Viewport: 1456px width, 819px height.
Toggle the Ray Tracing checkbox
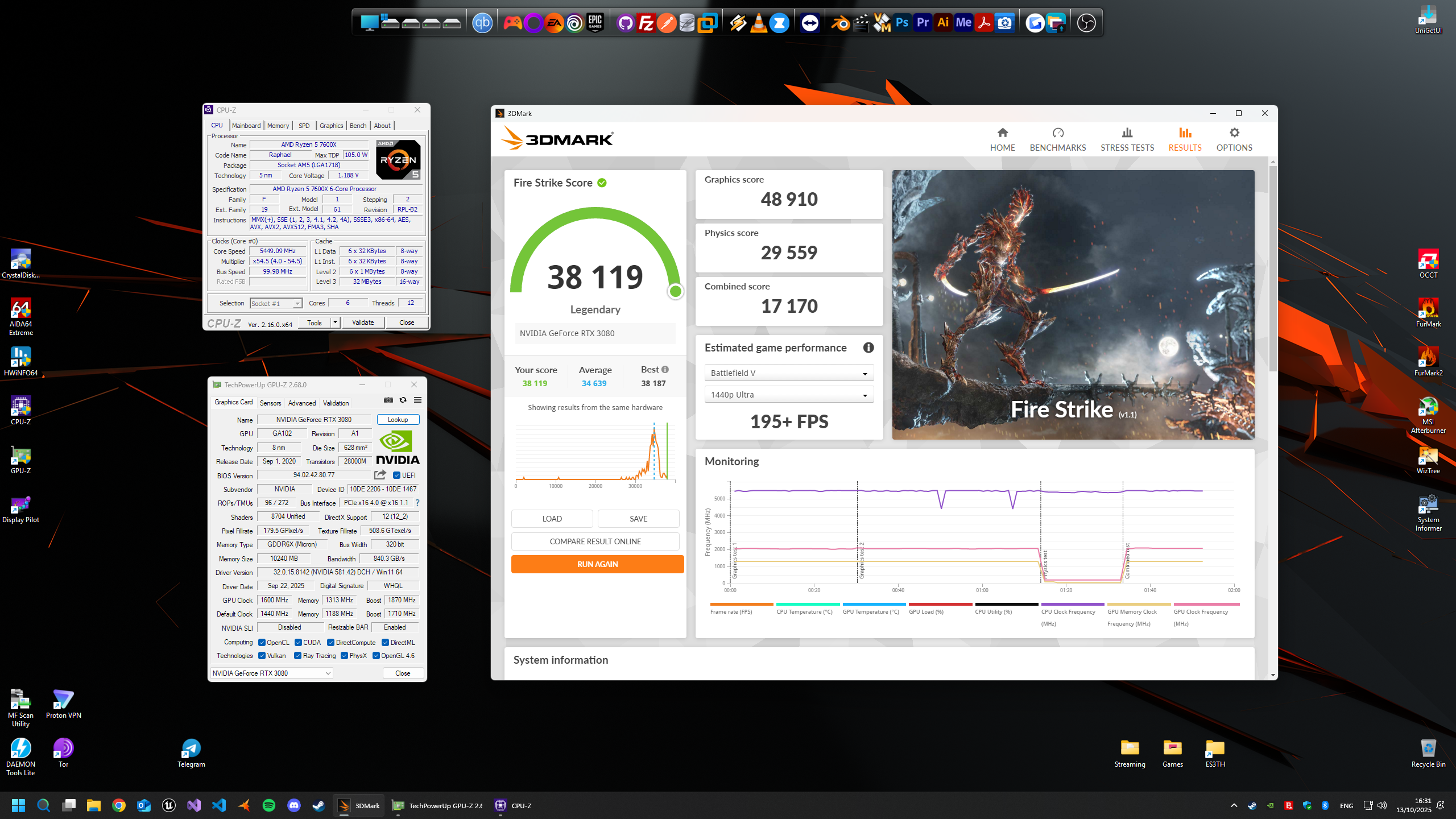(x=297, y=656)
